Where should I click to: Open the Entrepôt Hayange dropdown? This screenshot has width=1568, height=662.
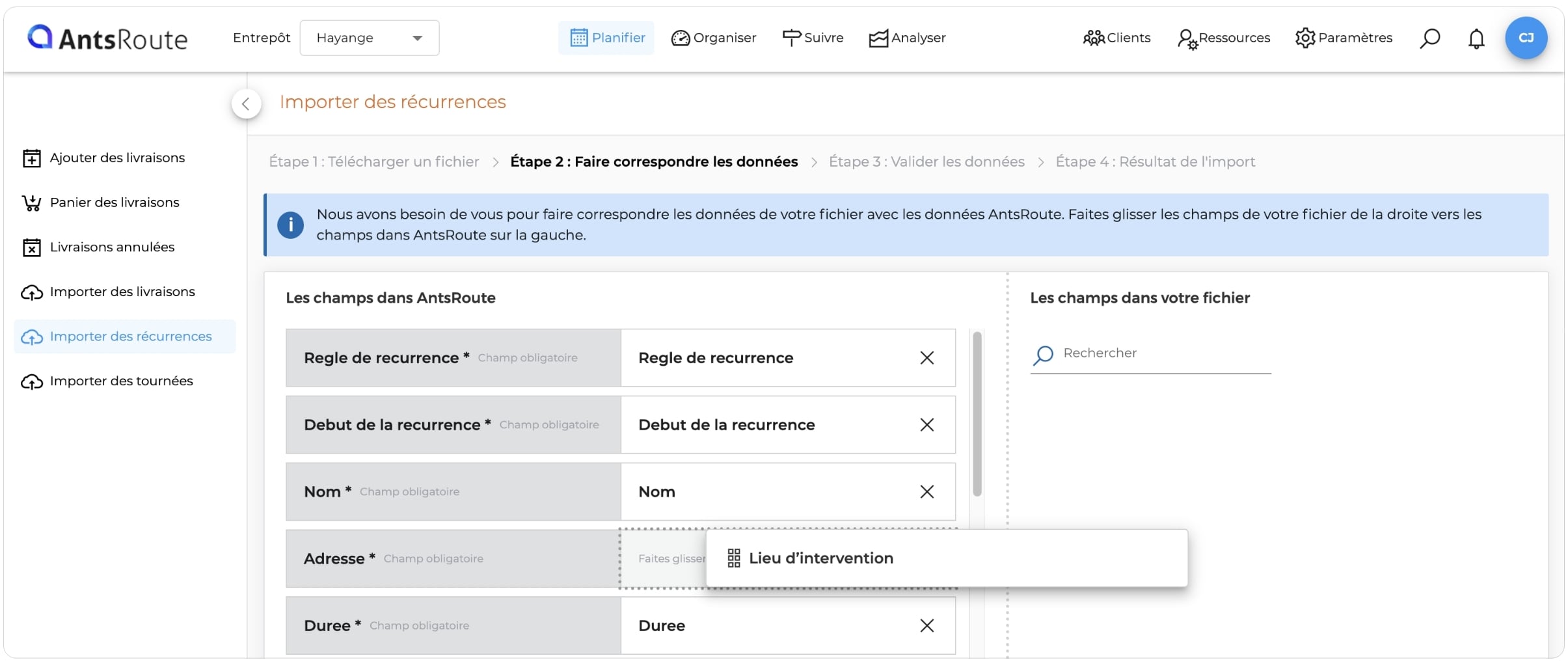(369, 38)
